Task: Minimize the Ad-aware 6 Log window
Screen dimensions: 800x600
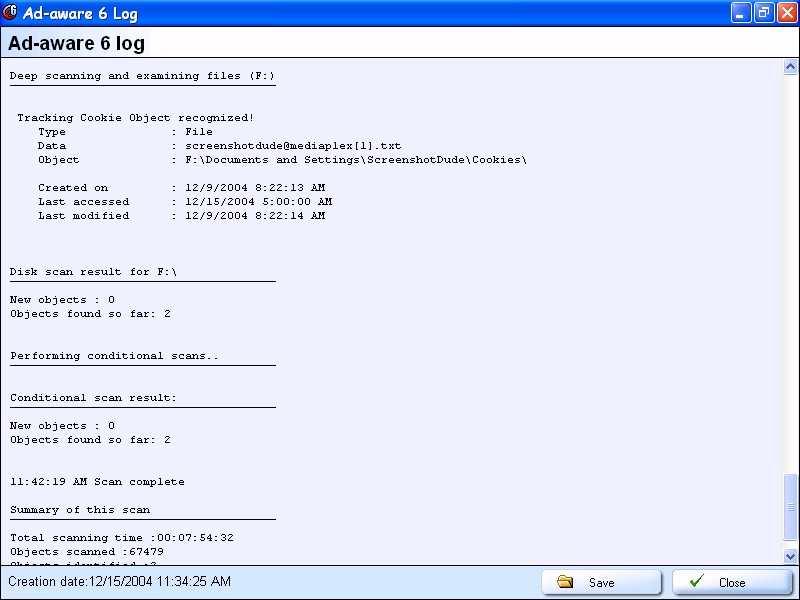Action: point(741,13)
